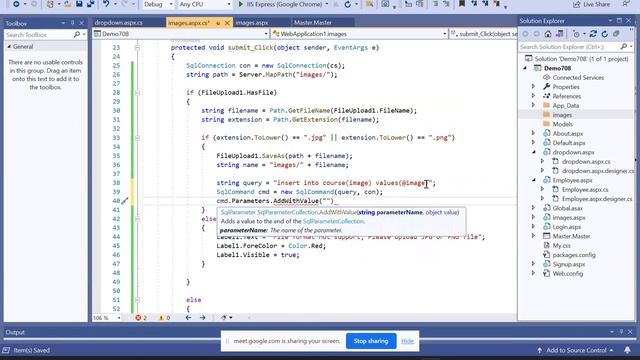Close the Toolbox panel
The width and height of the screenshot is (640, 360).
pos(82,23)
